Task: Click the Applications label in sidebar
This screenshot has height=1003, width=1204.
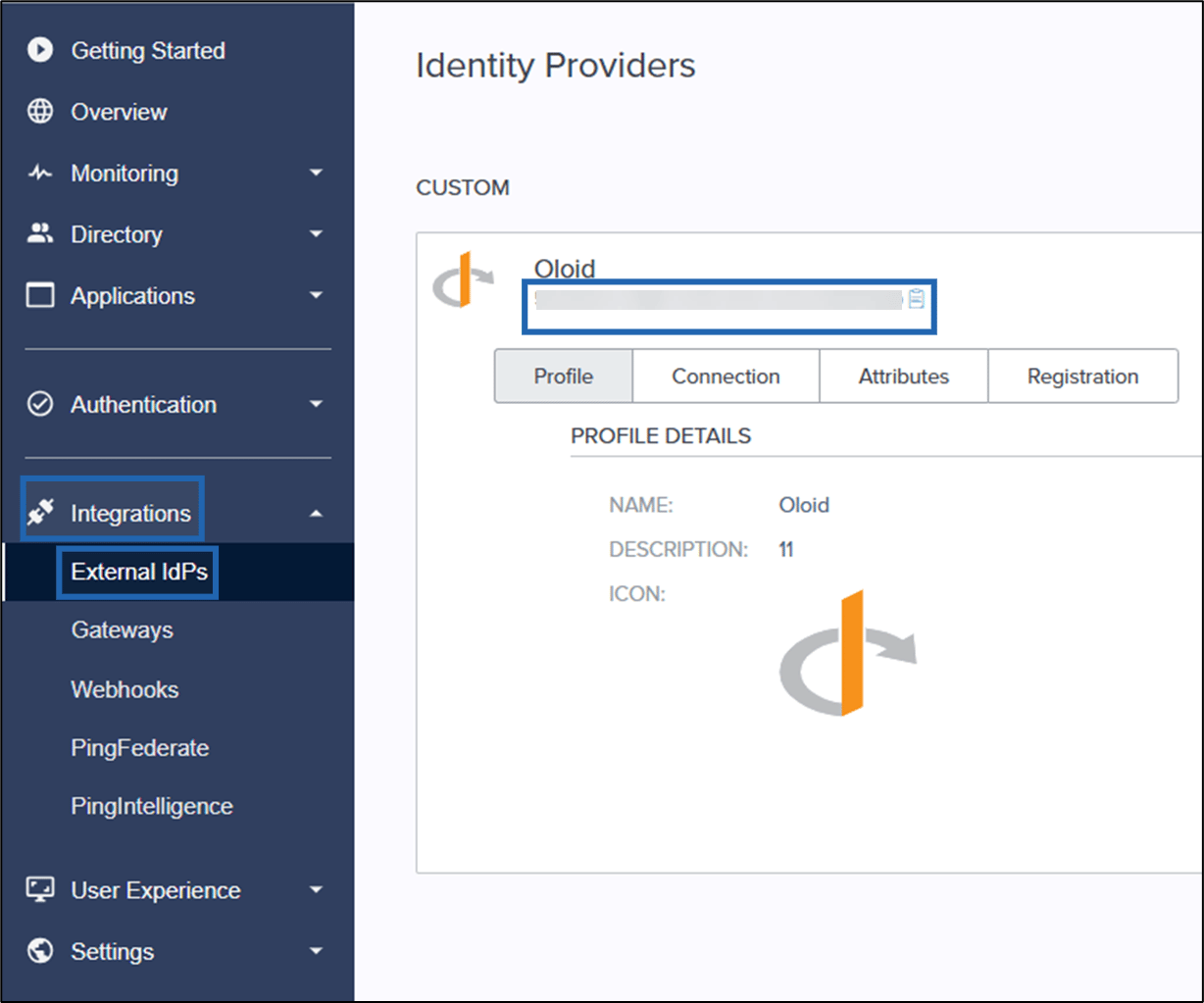Action: tap(132, 295)
